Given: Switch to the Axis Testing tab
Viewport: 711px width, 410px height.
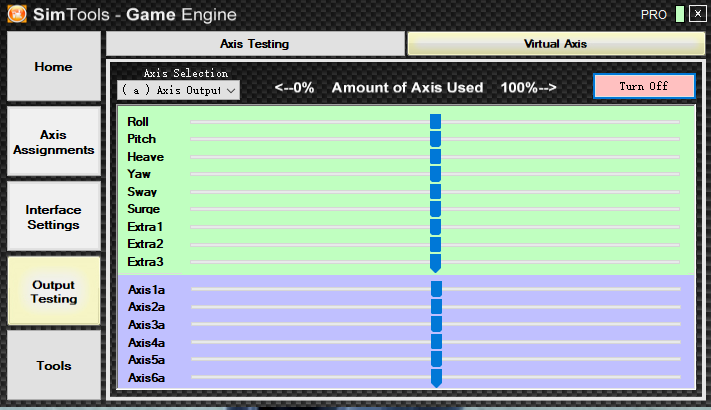Looking at the screenshot, I should (255, 44).
